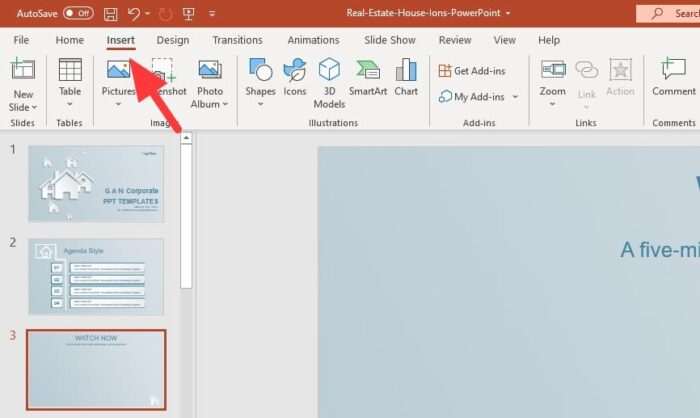The height and width of the screenshot is (418, 700).
Task: Expand the Photo Album dropdown arrow
Action: 225,104
